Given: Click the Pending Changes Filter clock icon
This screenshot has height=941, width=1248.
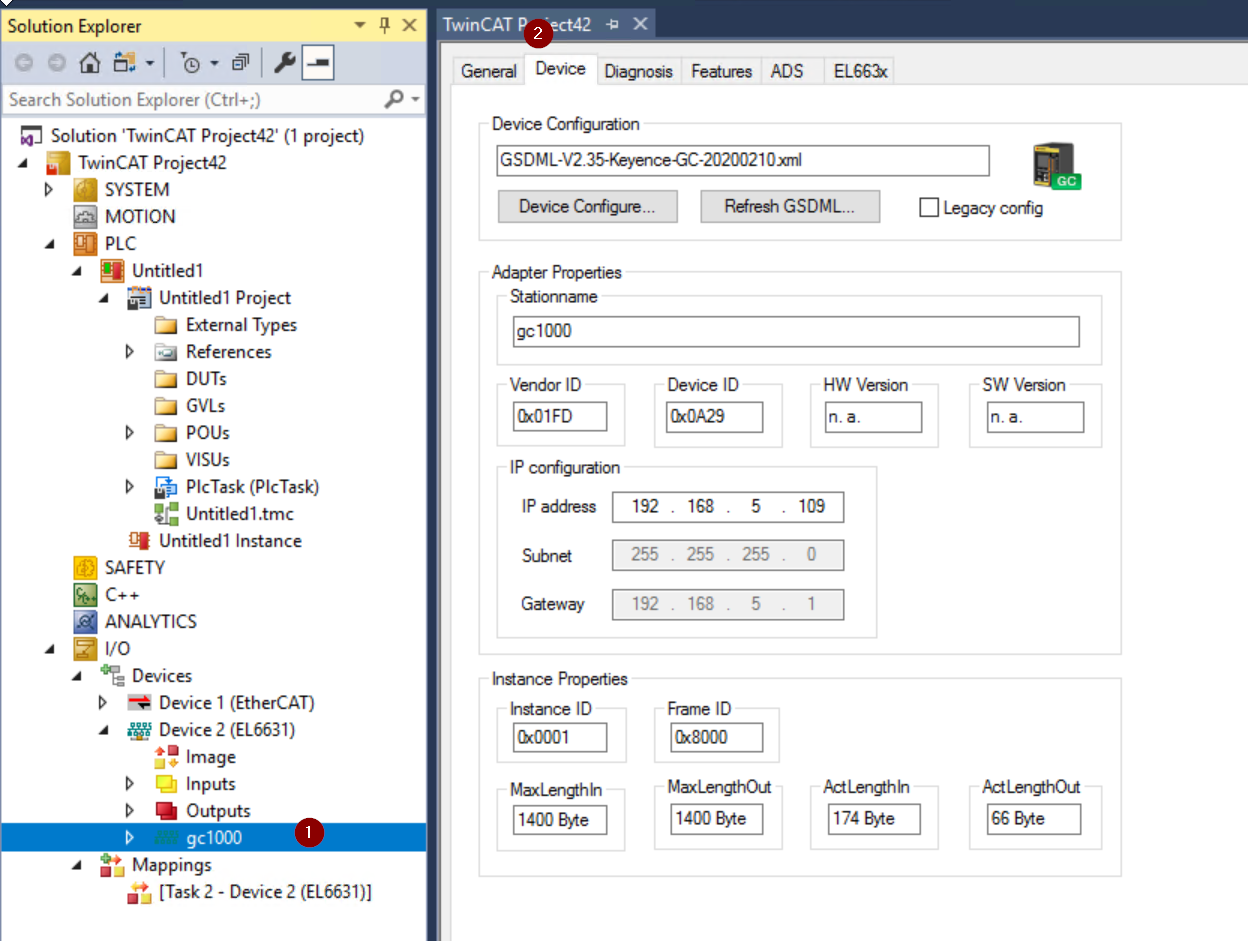Looking at the screenshot, I should (x=191, y=63).
